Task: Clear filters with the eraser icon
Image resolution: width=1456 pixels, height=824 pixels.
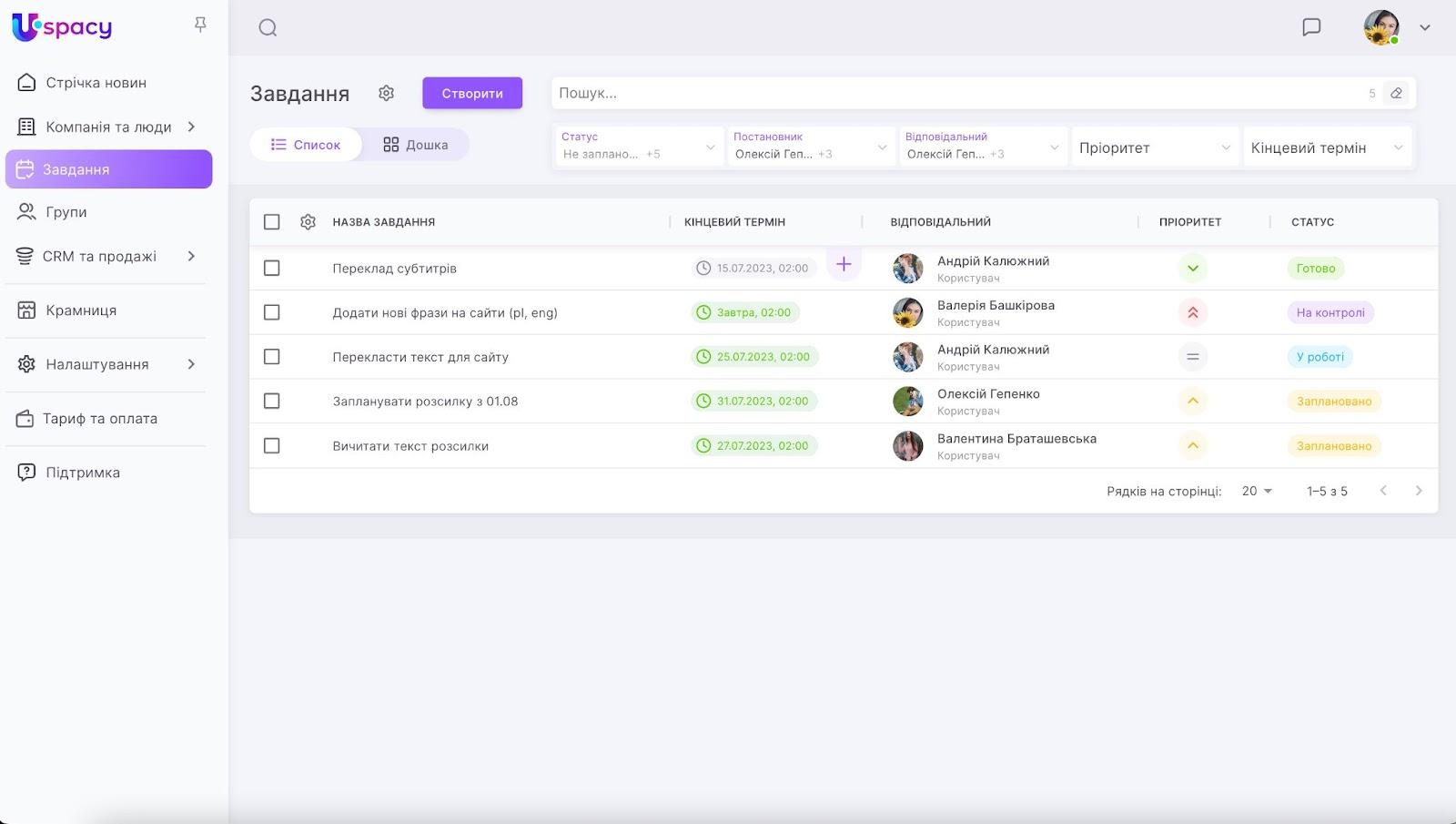Action: (x=1396, y=93)
